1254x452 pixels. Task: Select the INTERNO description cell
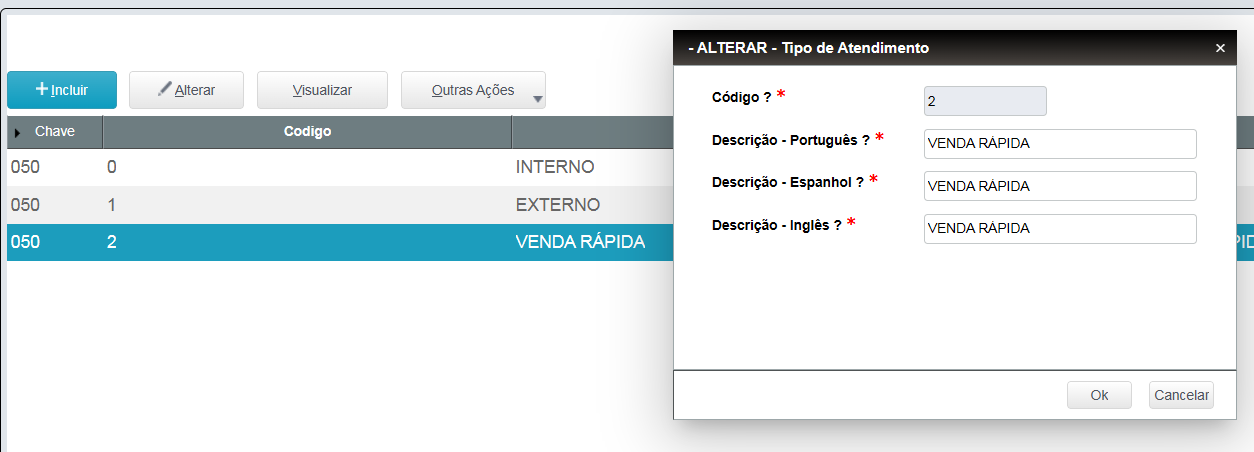(555, 167)
